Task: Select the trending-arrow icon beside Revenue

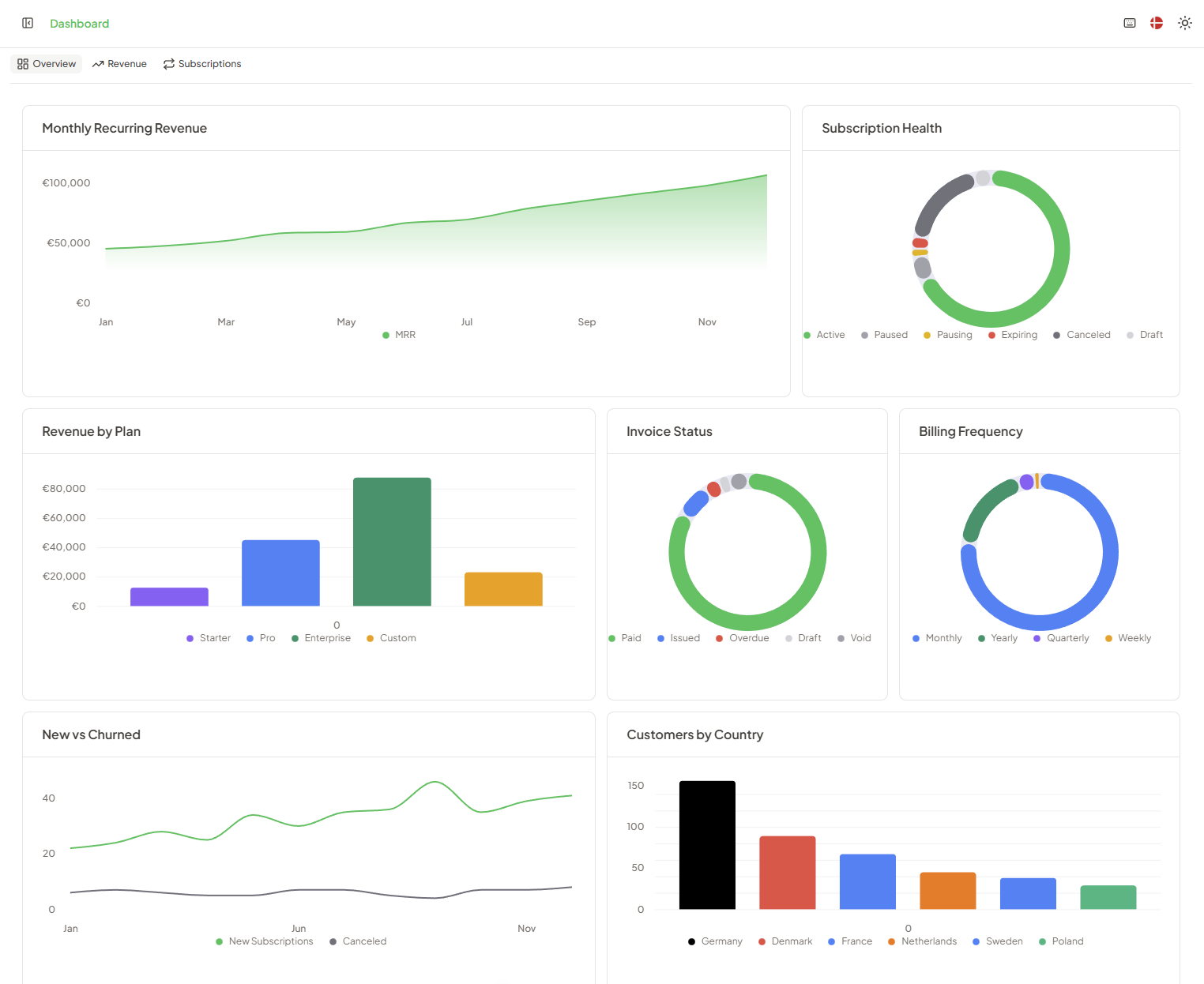Action: (97, 63)
